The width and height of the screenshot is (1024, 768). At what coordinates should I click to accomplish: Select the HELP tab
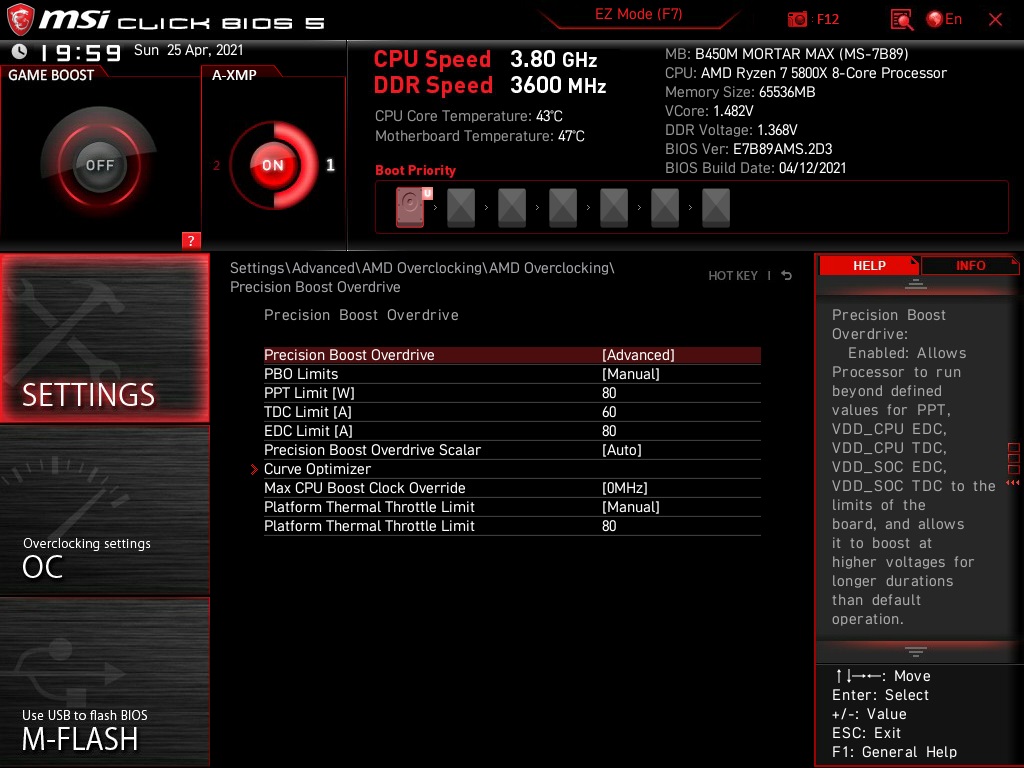[868, 265]
